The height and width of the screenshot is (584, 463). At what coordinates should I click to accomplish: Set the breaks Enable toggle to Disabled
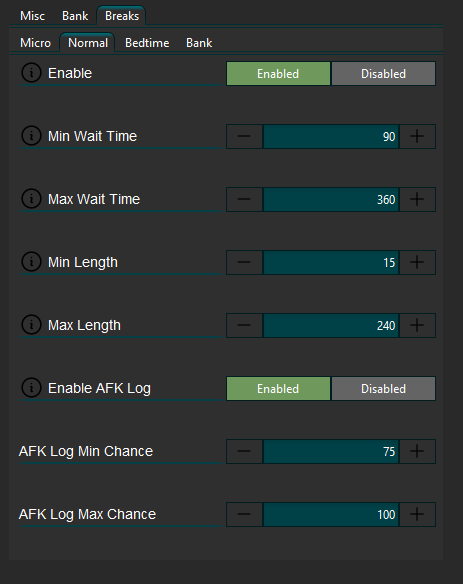point(383,73)
